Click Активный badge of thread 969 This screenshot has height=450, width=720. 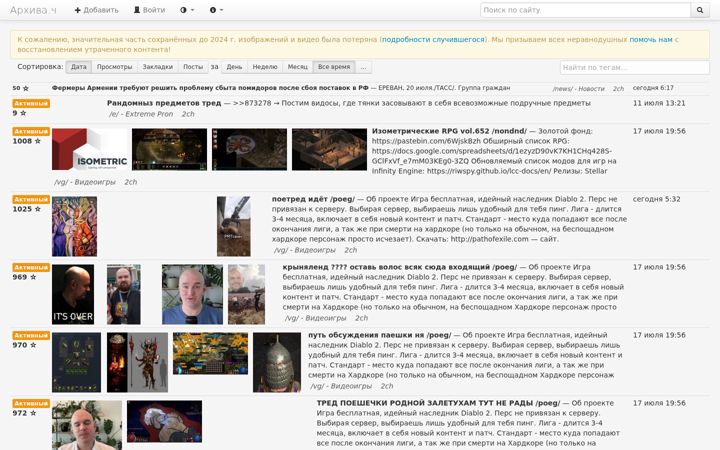point(31,267)
